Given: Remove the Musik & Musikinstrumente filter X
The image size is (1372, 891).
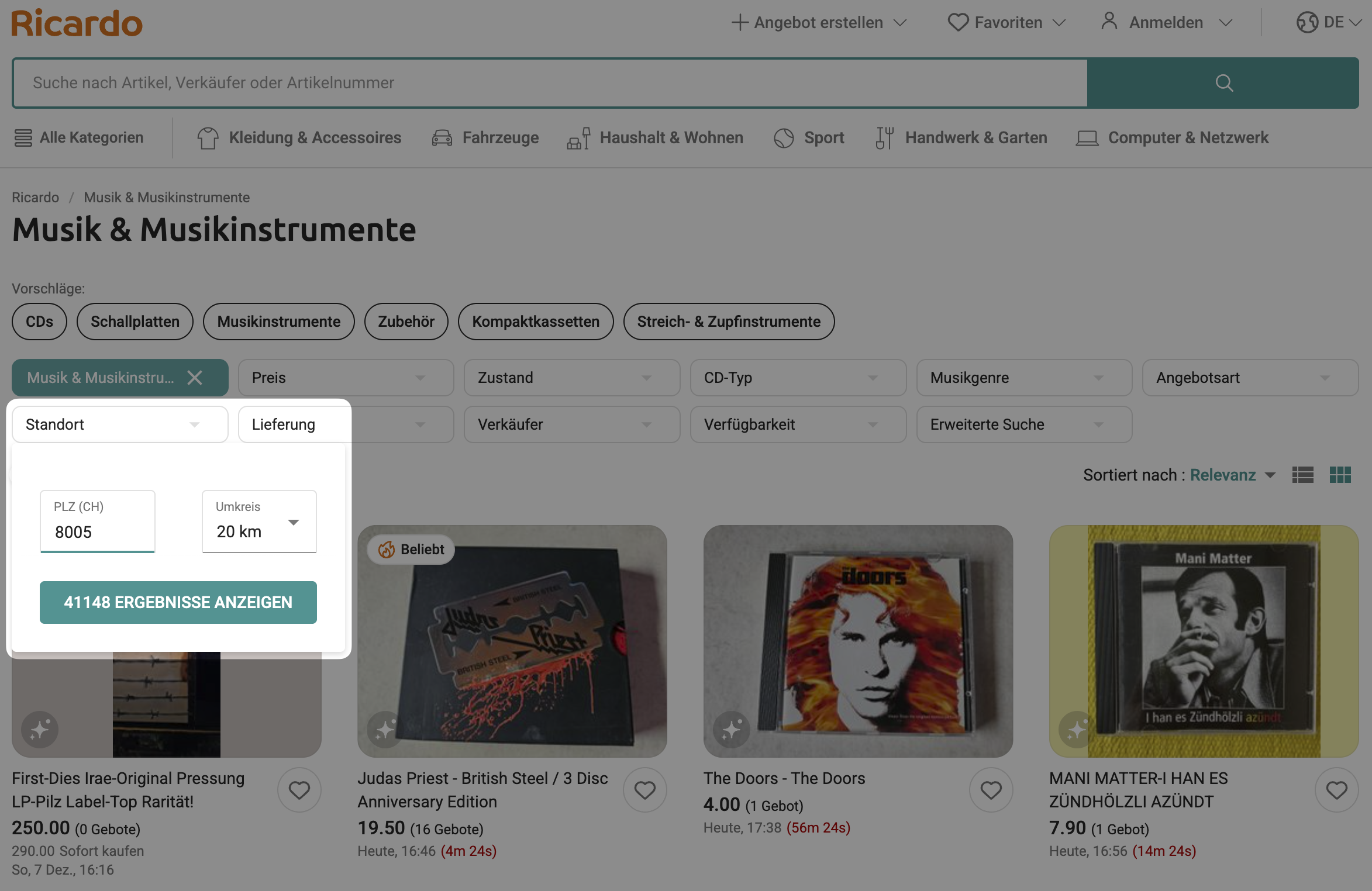Looking at the screenshot, I should click(195, 378).
